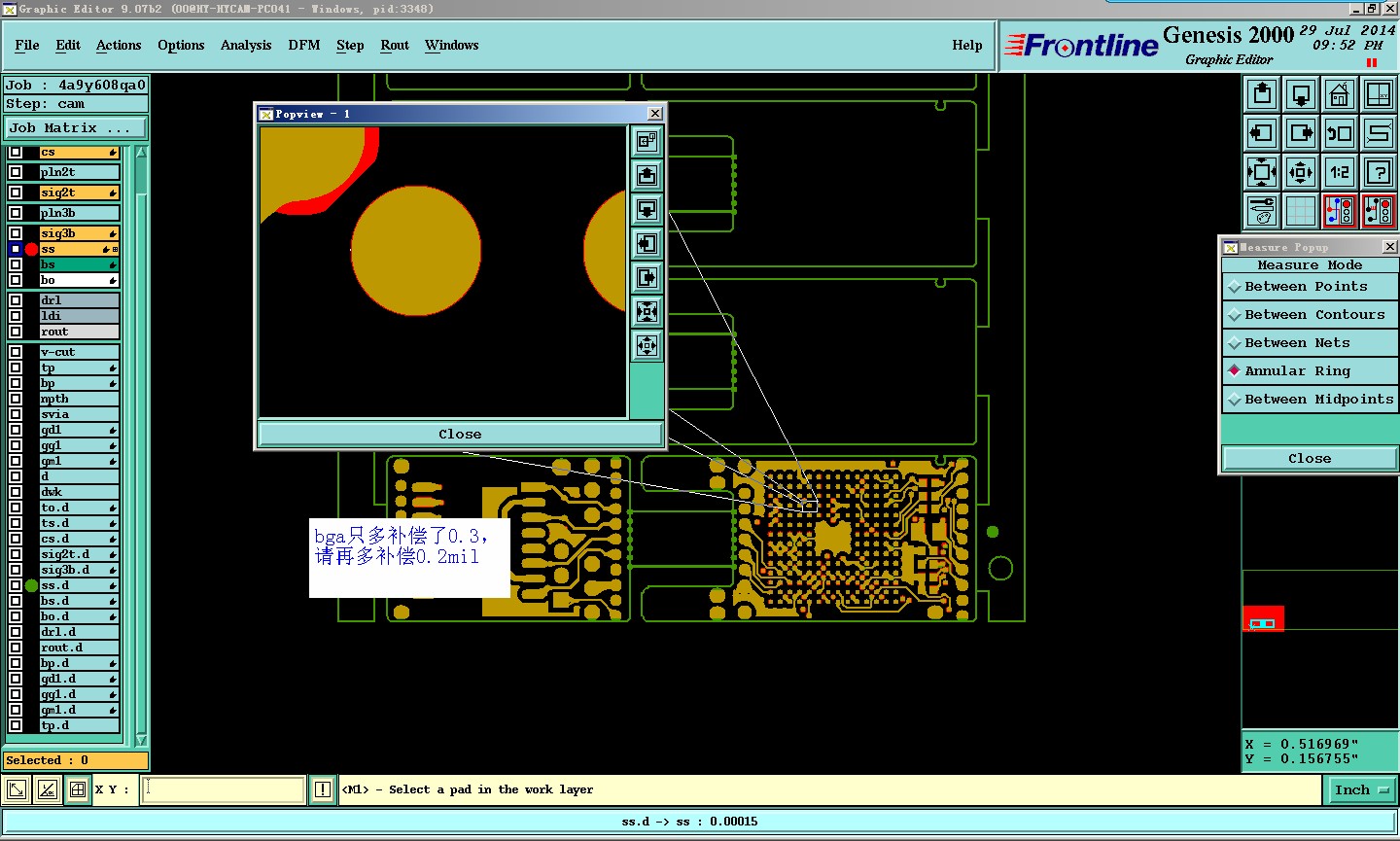Click the snap grid icon near XY
The height and width of the screenshot is (841, 1400).
tap(78, 789)
